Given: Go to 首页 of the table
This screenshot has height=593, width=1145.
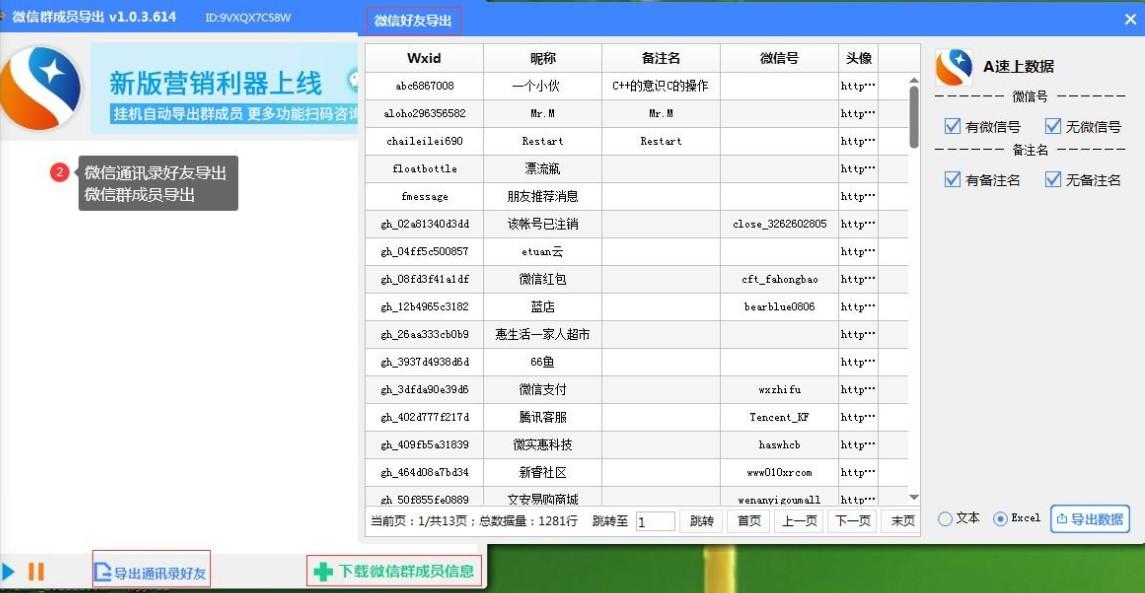Looking at the screenshot, I should (x=748, y=521).
